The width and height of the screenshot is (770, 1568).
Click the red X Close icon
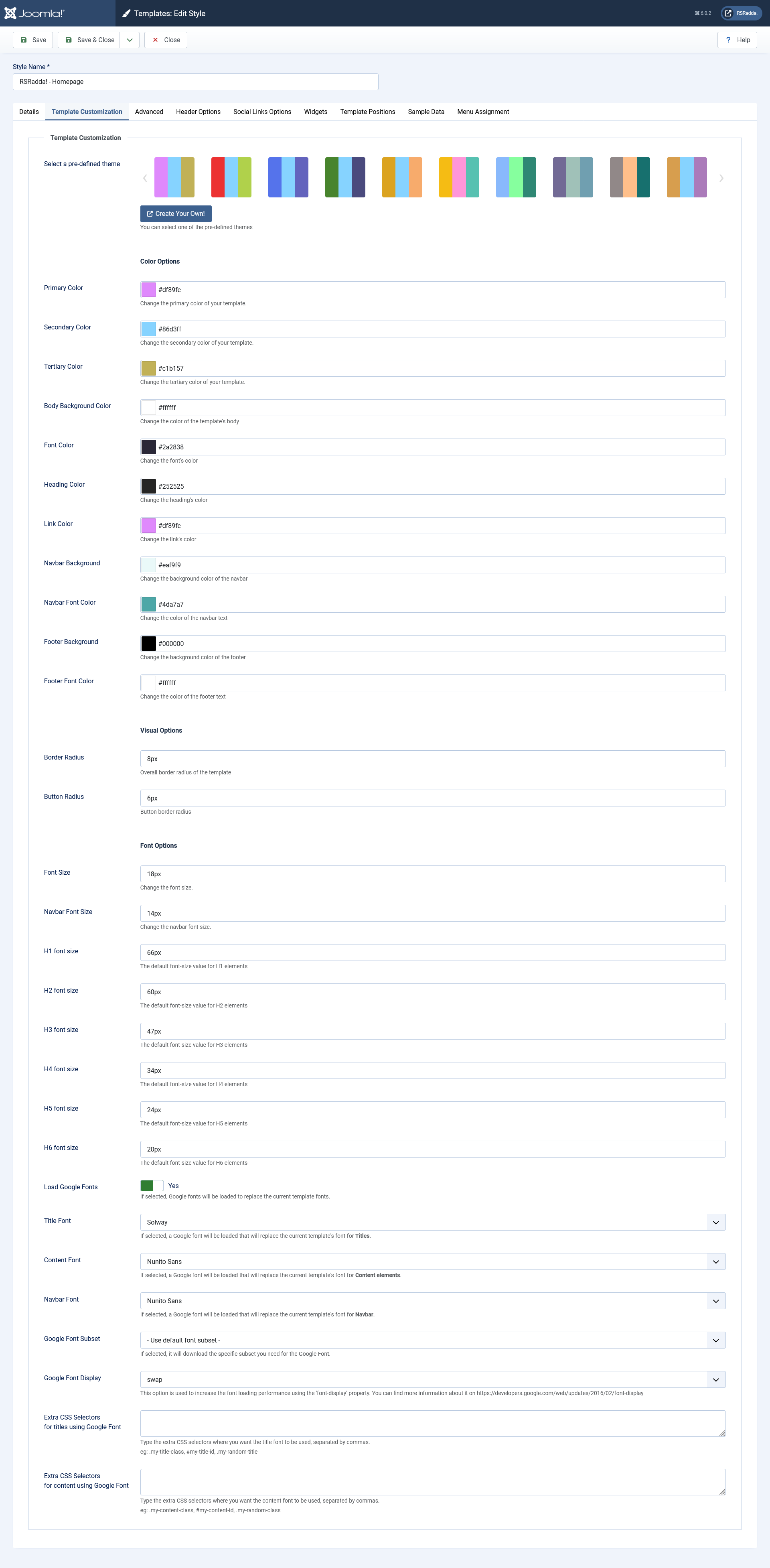tap(156, 40)
